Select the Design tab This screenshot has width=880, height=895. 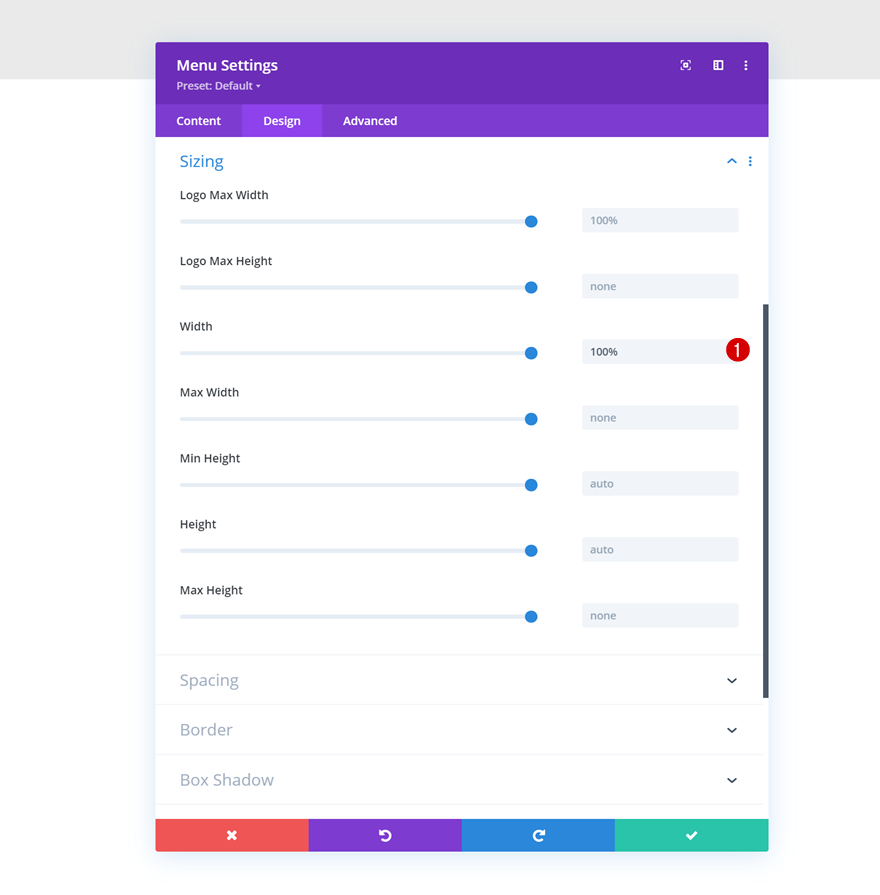(x=282, y=121)
